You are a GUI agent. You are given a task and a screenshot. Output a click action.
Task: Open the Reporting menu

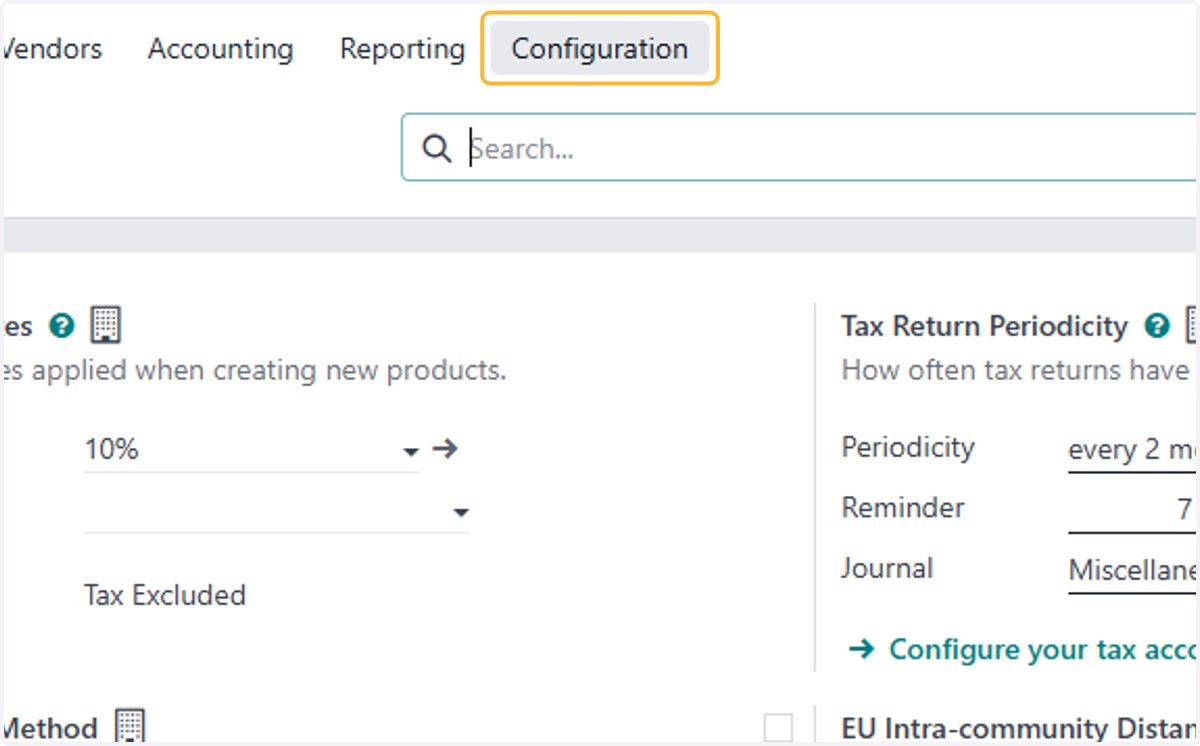(x=402, y=49)
